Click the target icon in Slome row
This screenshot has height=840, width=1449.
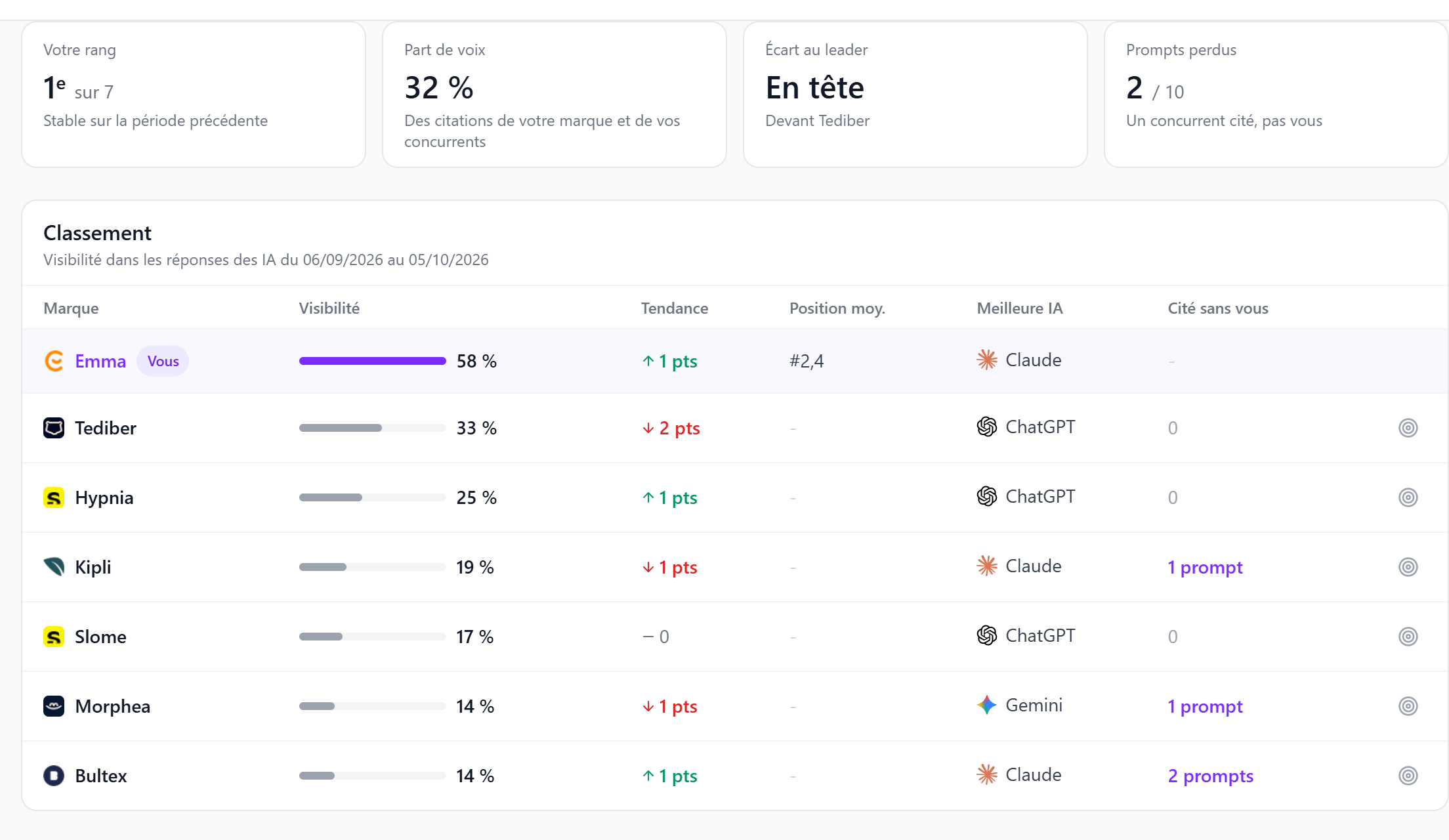pyautogui.click(x=1408, y=637)
